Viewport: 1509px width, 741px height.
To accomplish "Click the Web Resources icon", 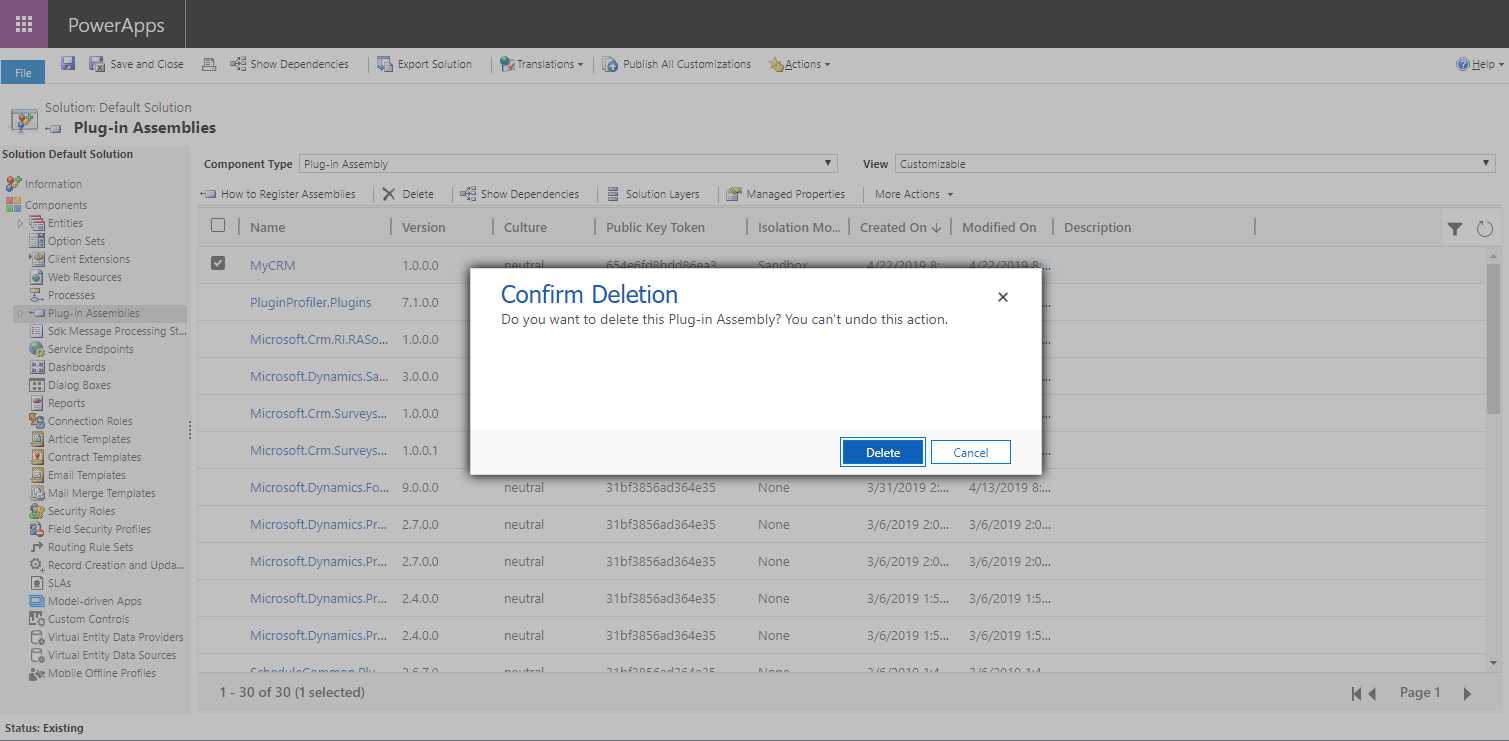I will pyautogui.click(x=38, y=277).
